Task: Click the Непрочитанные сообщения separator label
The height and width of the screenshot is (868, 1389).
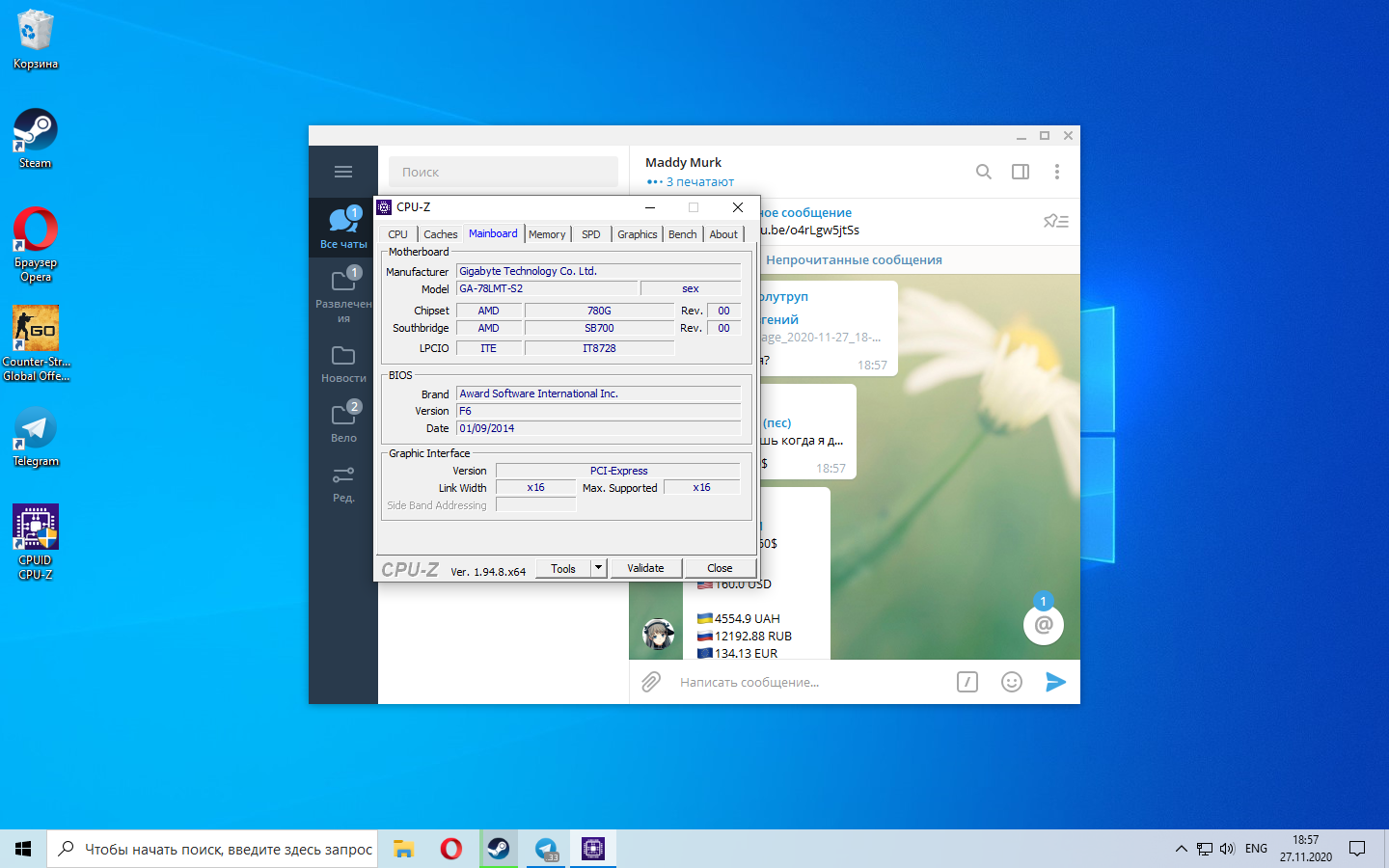Action: point(854,259)
